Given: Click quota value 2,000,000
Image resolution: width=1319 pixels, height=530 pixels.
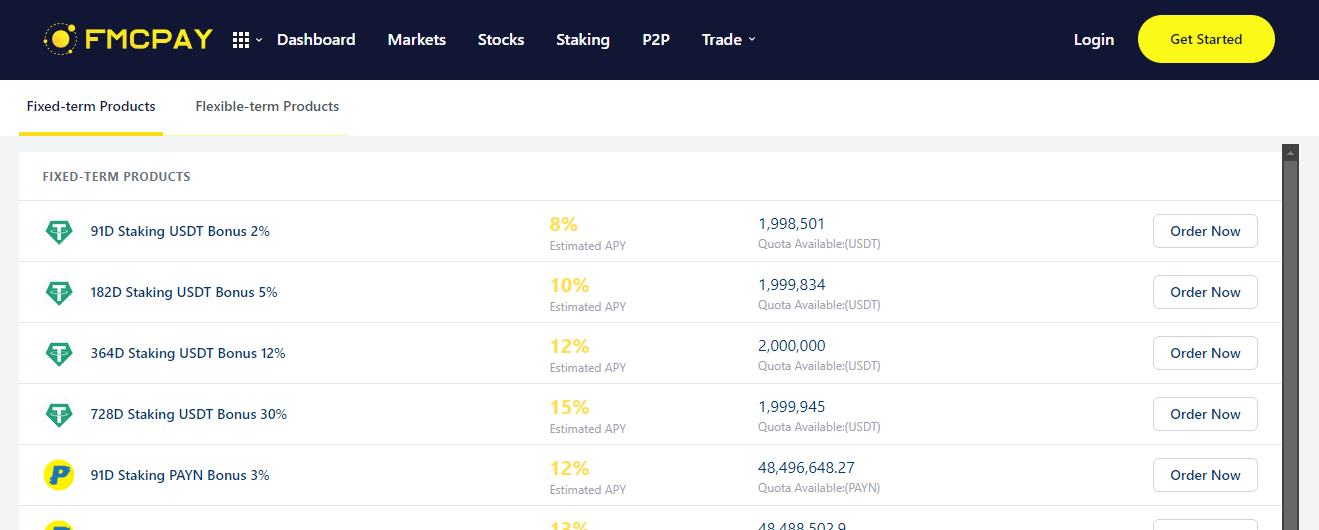Looking at the screenshot, I should click(x=792, y=346).
